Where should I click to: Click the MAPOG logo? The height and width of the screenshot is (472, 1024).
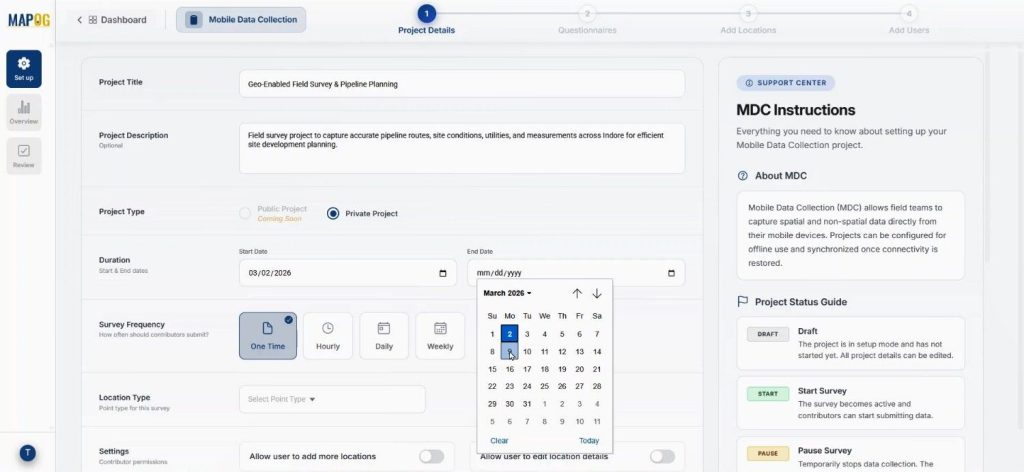coord(29,20)
